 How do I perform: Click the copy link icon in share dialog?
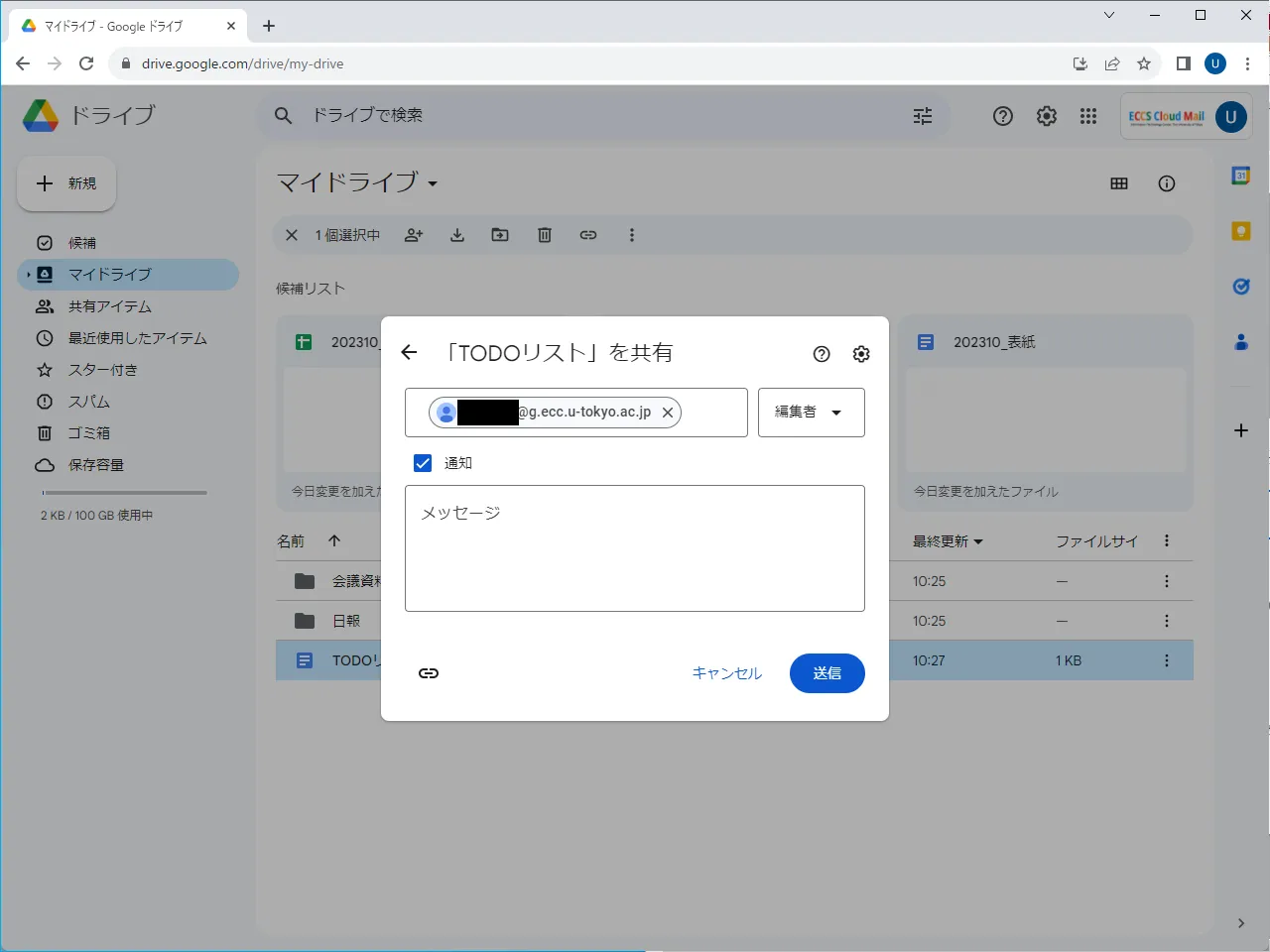pyautogui.click(x=429, y=673)
